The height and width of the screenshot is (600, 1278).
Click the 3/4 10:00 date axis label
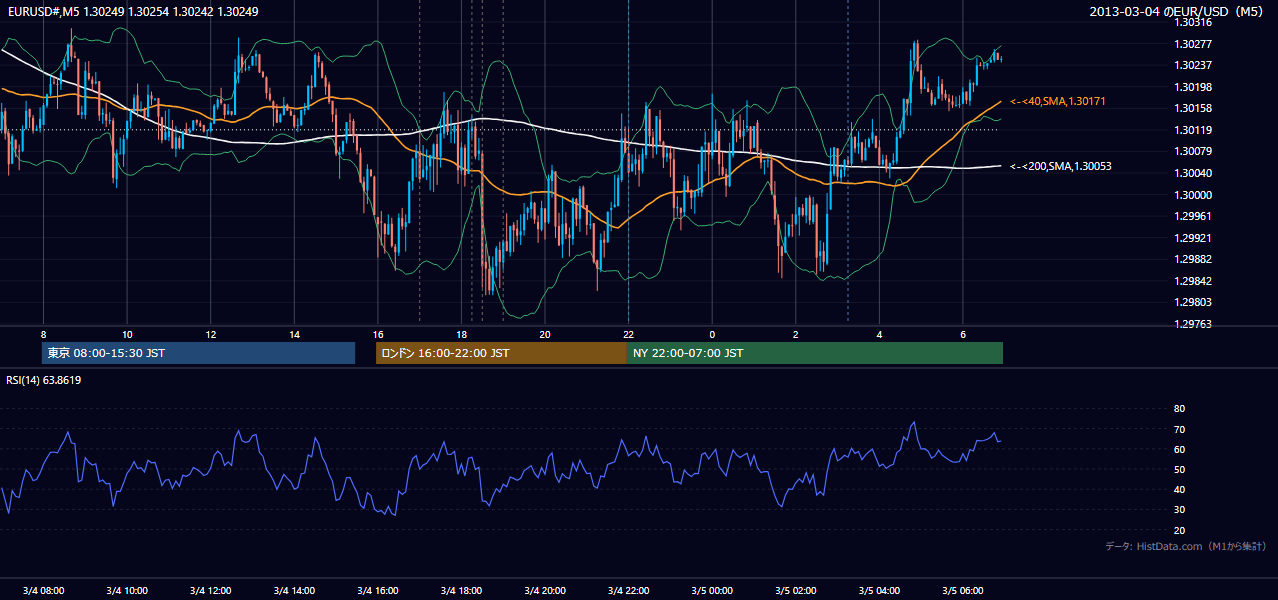[x=127, y=590]
